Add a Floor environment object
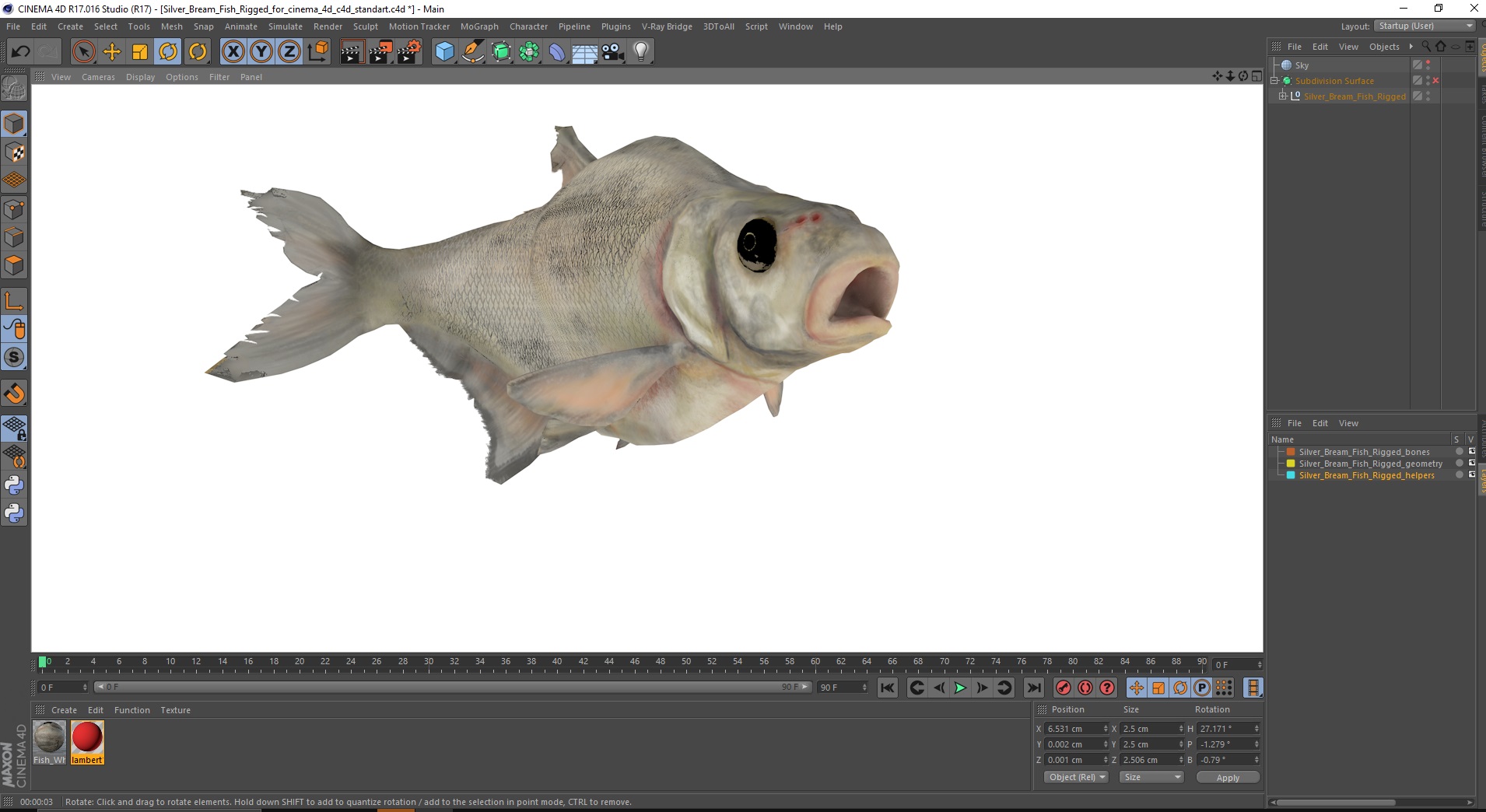Viewport: 1486px width, 812px height. [585, 52]
